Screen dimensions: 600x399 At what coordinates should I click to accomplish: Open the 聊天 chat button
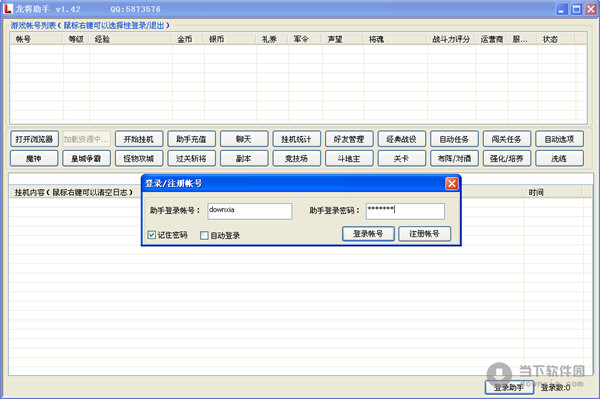point(244,139)
